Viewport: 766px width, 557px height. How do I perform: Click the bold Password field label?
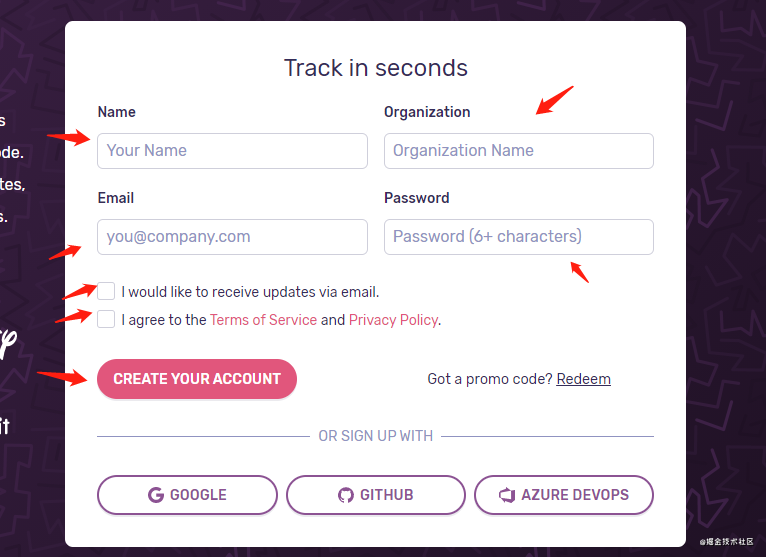tap(416, 198)
